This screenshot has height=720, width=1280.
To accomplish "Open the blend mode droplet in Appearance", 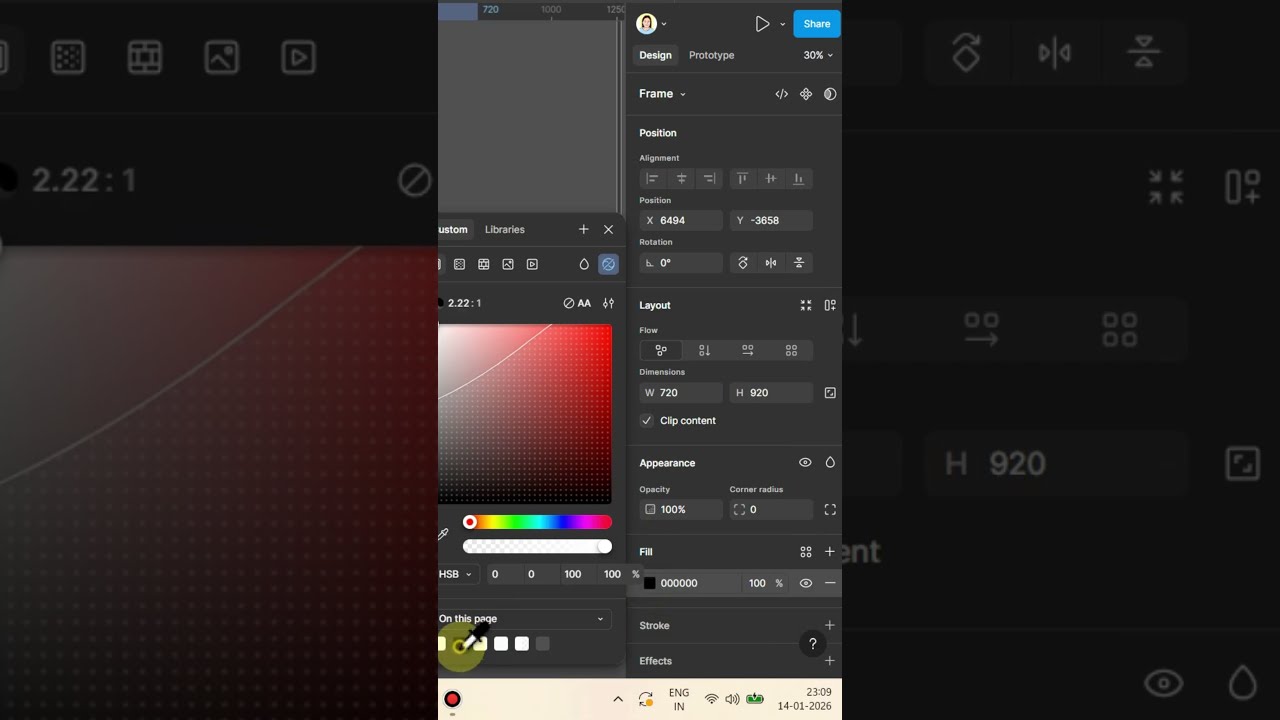I will (830, 463).
